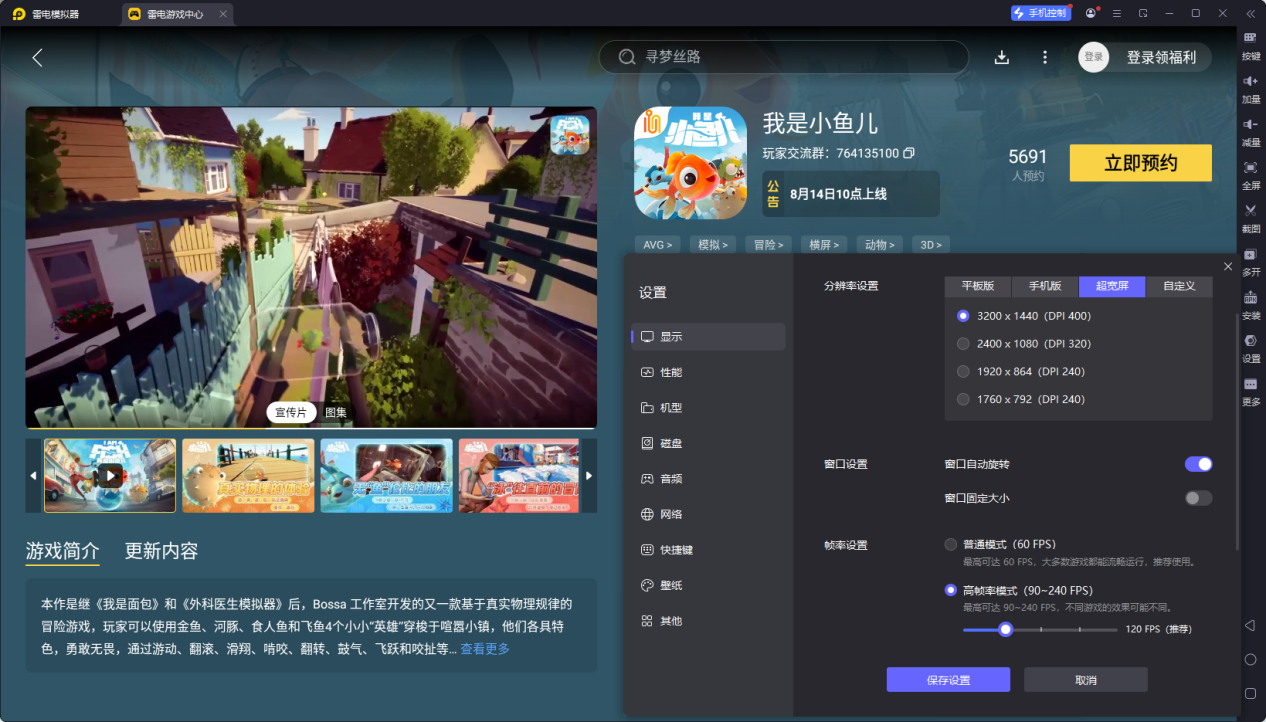Click the download manager icon
The image size is (1266, 722).
click(1001, 57)
